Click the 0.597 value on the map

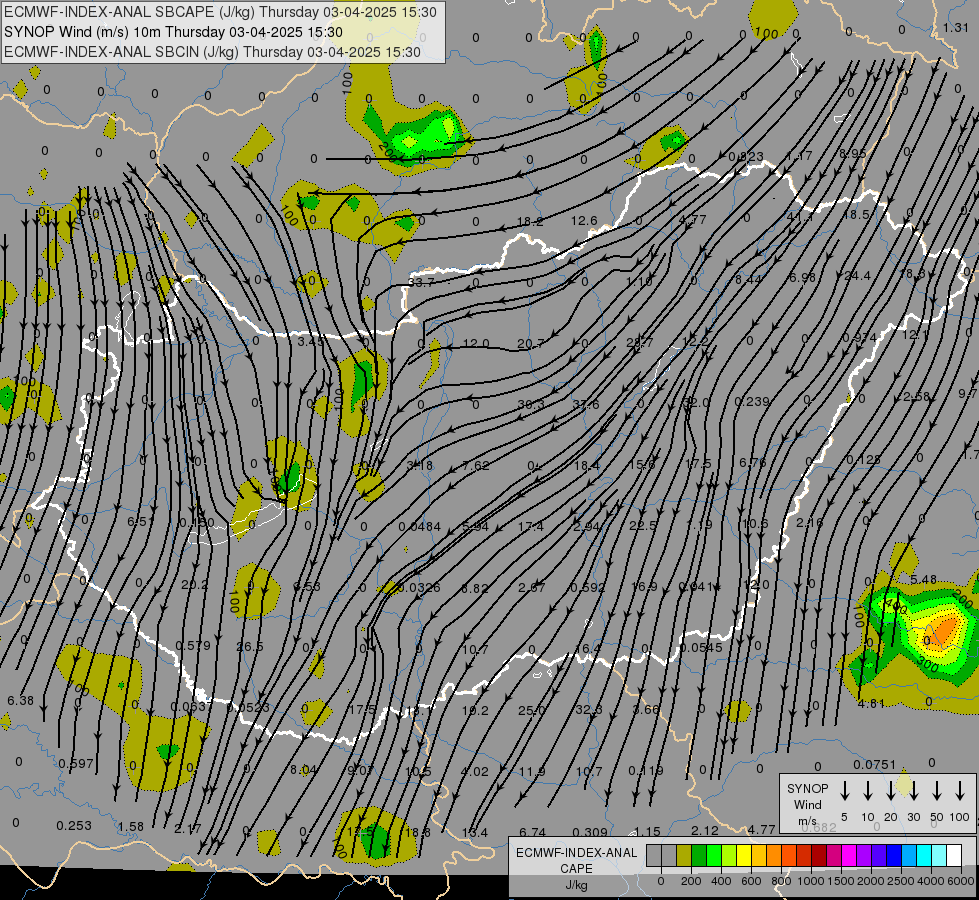(76, 763)
